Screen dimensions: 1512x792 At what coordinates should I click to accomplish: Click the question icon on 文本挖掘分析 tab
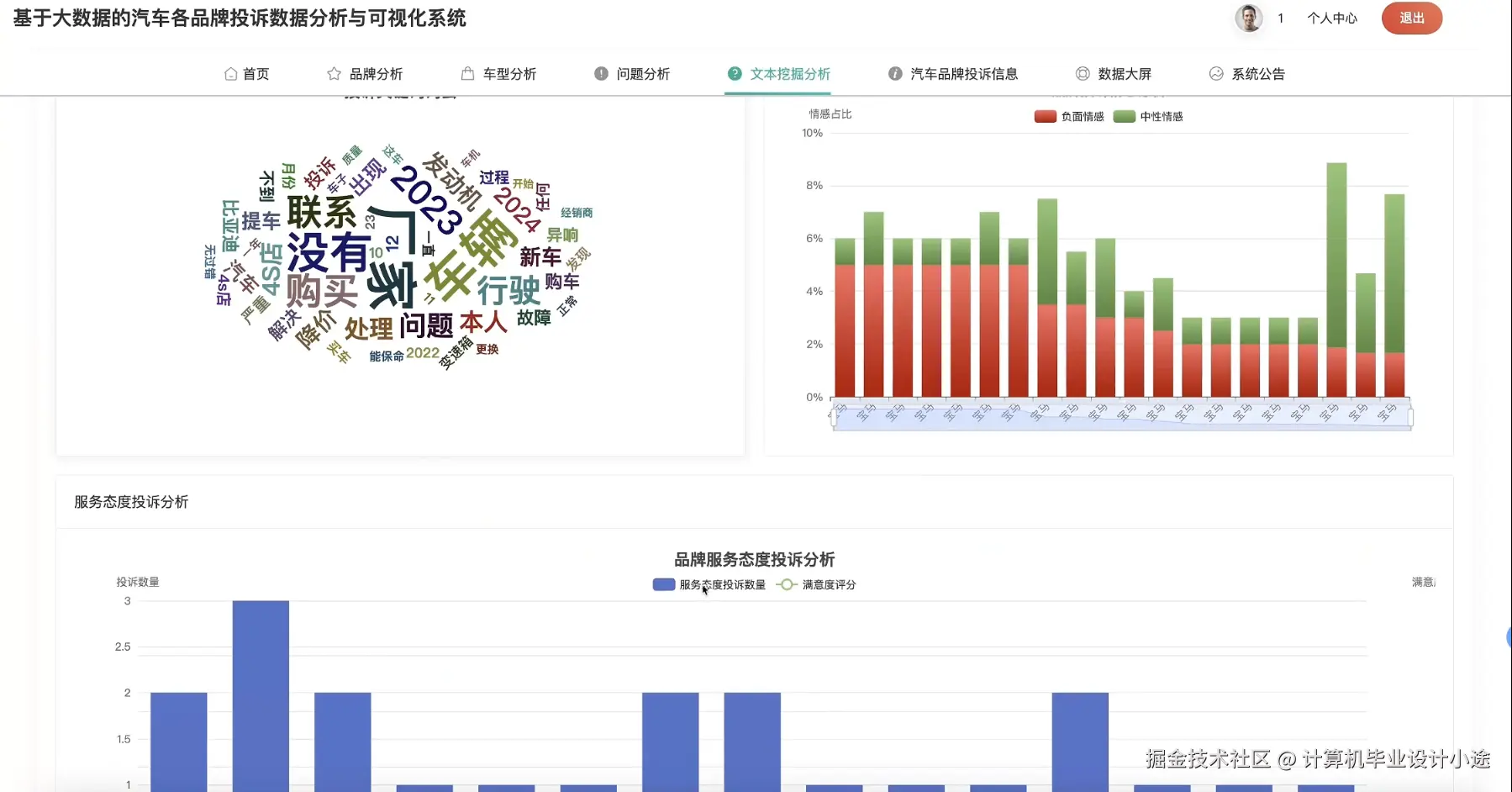tap(735, 73)
